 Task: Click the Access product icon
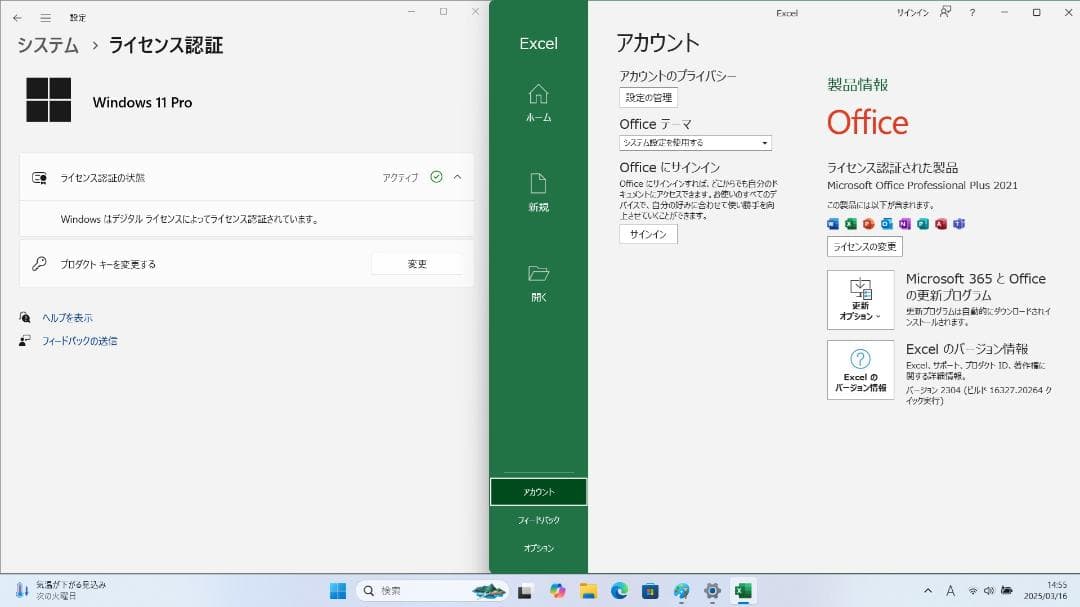point(938,224)
